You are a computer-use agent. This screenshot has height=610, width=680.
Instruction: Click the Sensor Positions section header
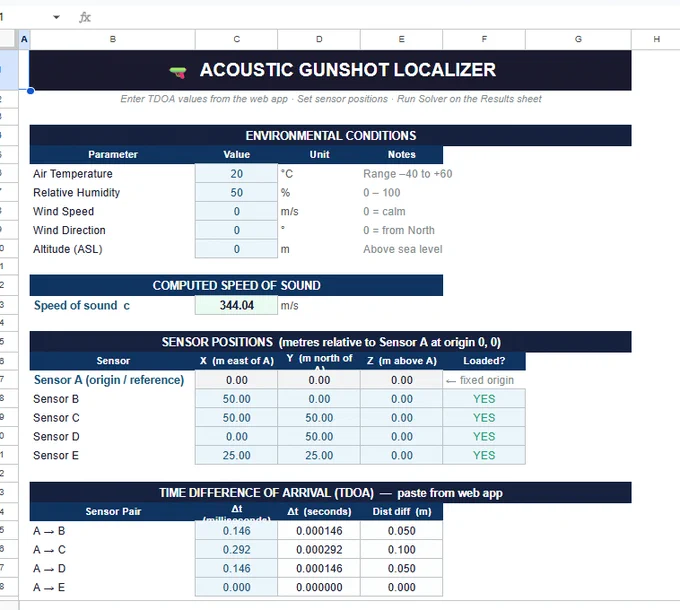pos(330,342)
